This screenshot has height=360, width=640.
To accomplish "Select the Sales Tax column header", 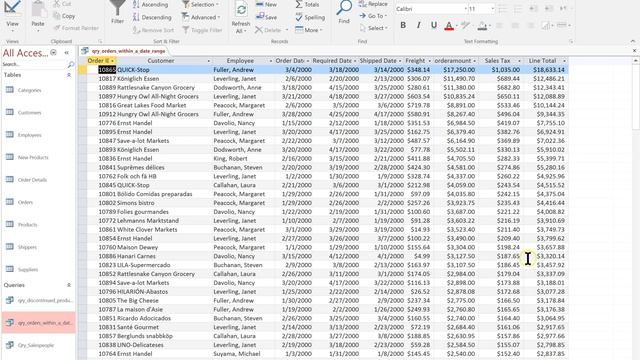I will [501, 61].
